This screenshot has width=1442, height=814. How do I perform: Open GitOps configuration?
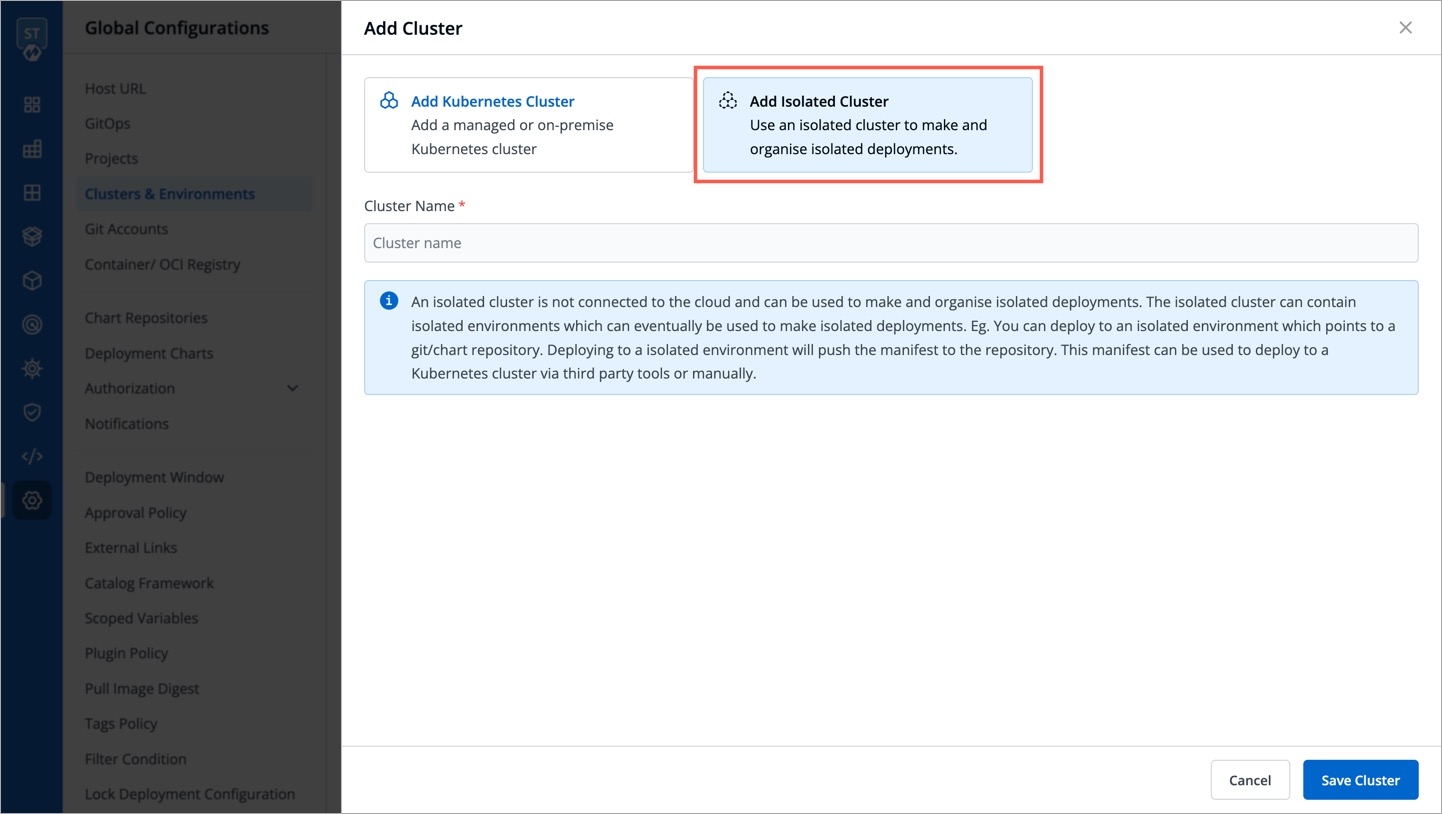(x=107, y=123)
